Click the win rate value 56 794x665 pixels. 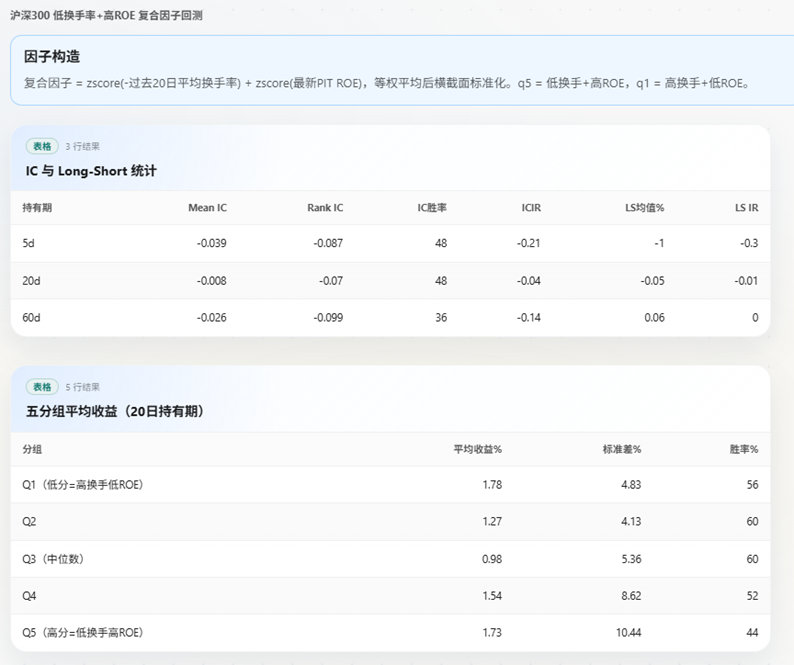(752, 485)
